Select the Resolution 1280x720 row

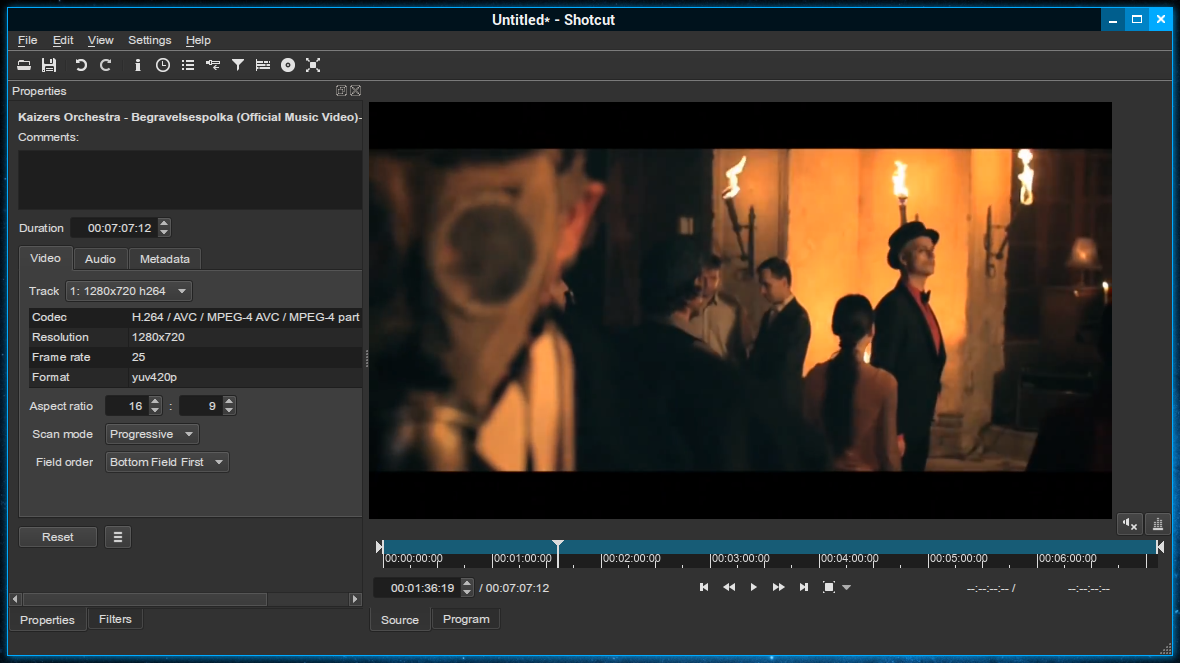[x=196, y=337]
